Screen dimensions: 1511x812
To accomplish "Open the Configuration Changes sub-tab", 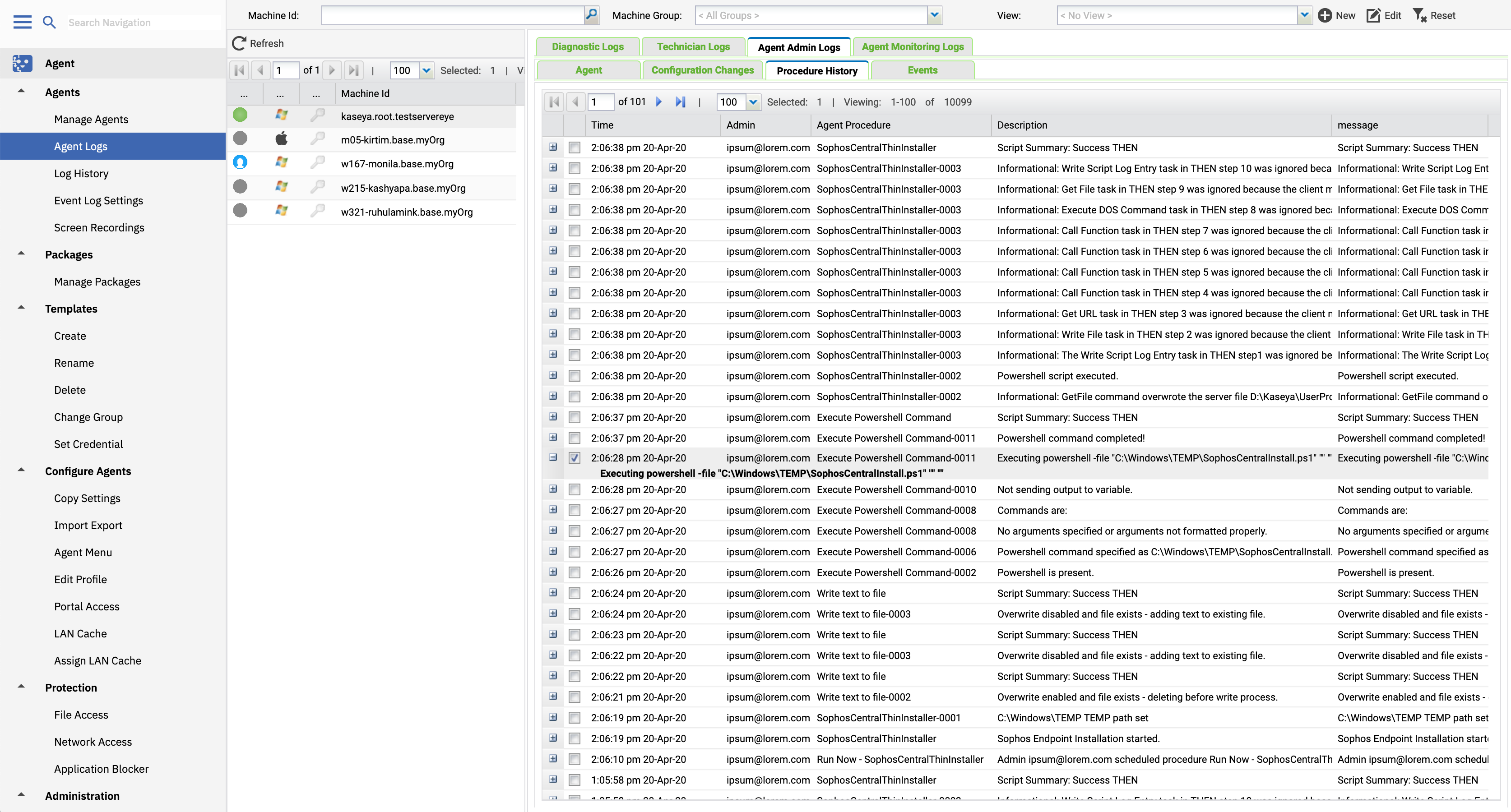I will [702, 70].
